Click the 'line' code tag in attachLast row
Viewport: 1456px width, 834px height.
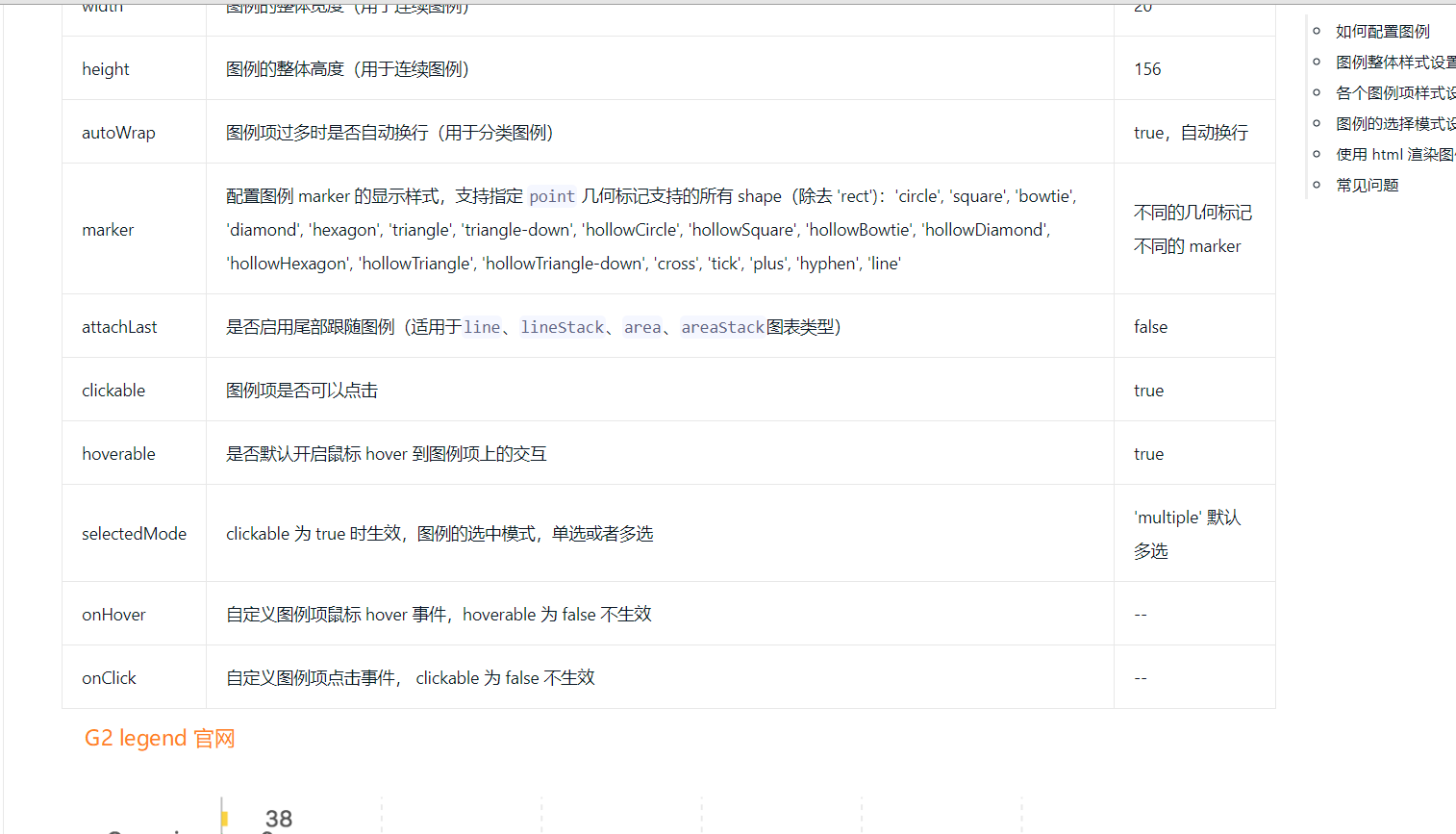click(482, 327)
